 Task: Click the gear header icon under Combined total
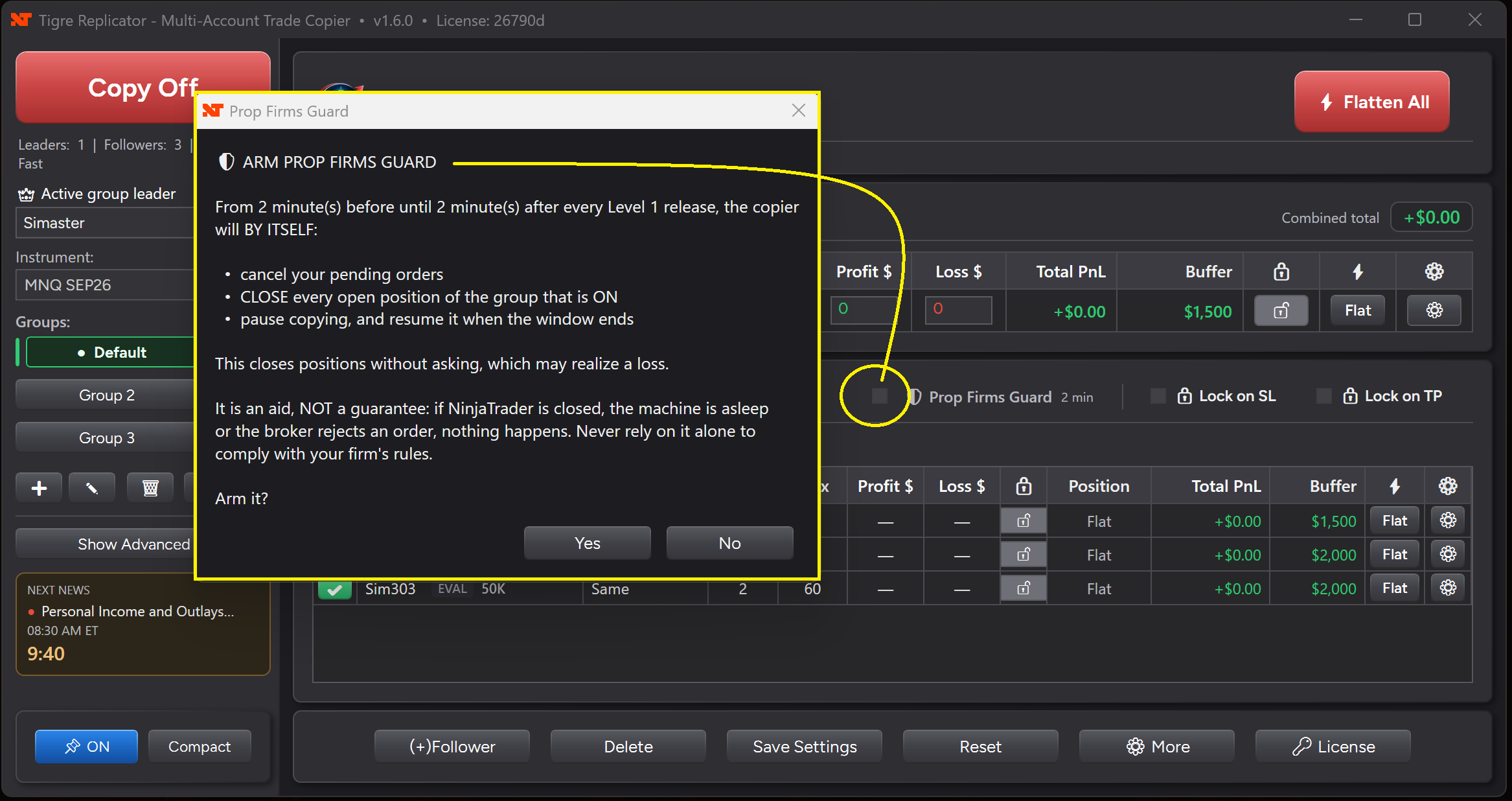click(1434, 272)
